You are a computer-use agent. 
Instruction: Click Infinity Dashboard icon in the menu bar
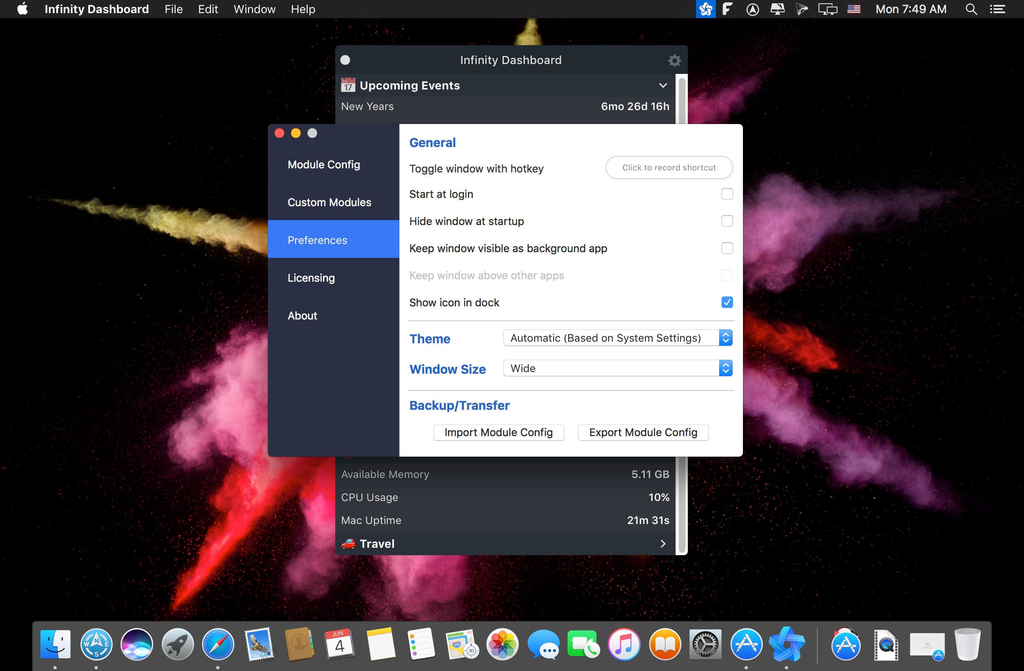point(705,9)
